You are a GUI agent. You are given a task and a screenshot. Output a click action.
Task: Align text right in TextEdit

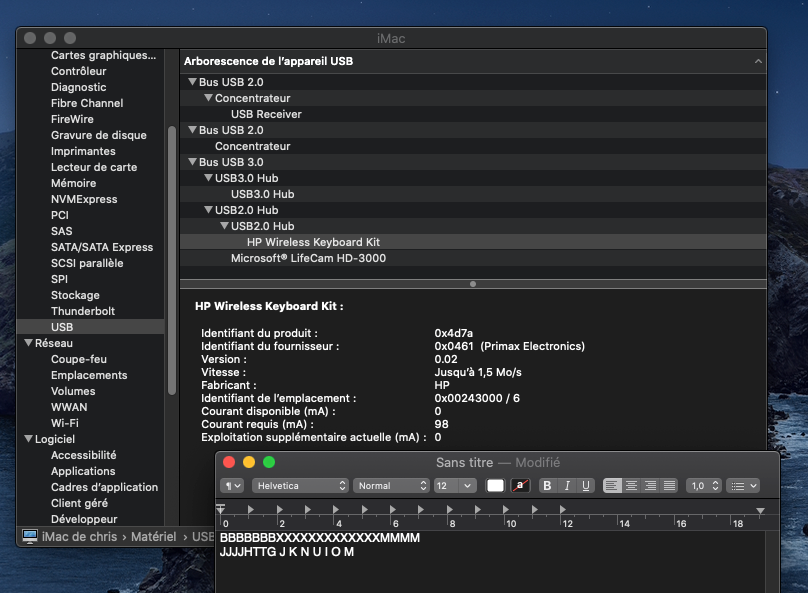[651, 486]
